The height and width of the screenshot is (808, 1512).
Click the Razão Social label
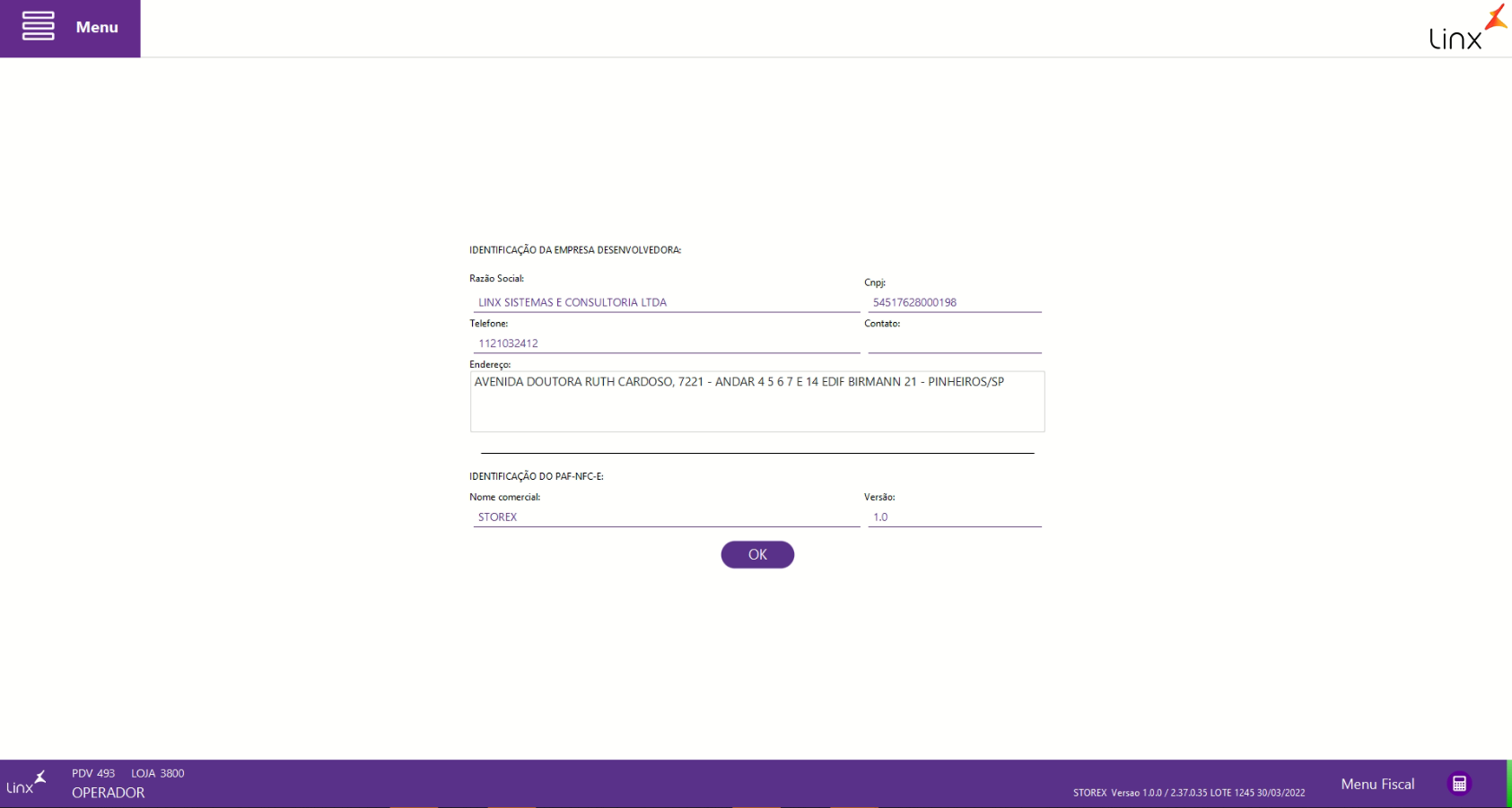[496, 279]
